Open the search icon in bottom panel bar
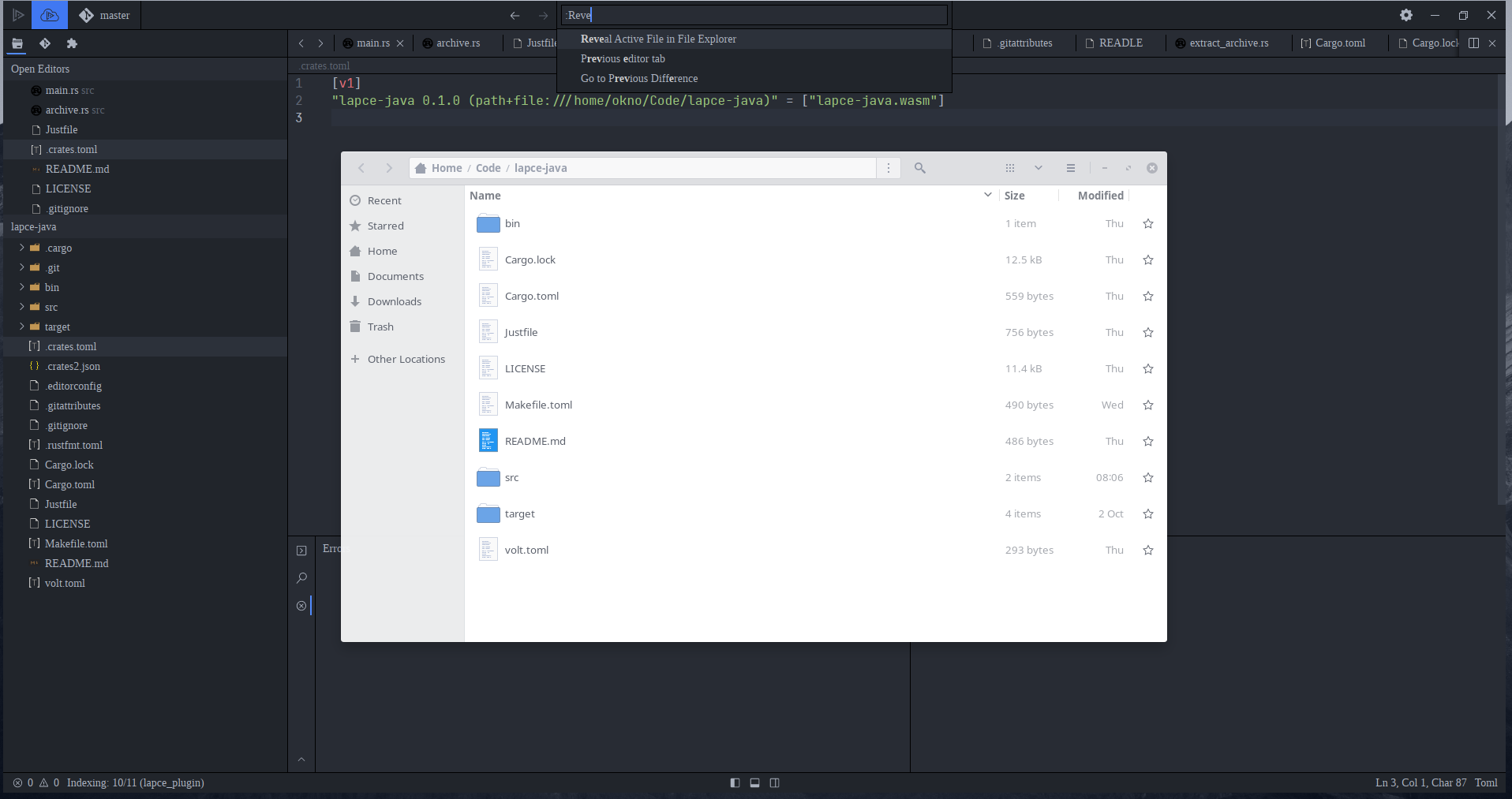Screen dimensions: 1512x799 point(302,578)
